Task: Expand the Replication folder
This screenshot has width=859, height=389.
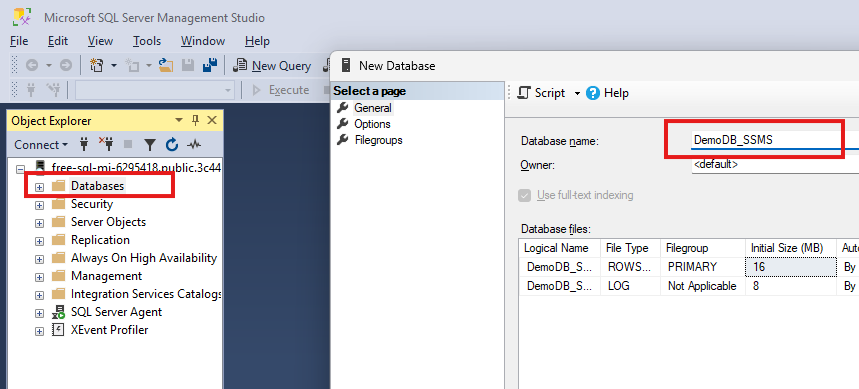Action: pos(39,241)
